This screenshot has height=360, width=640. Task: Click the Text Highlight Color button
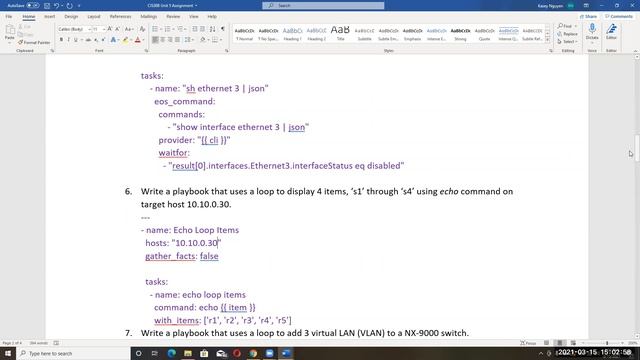tap(125, 40)
